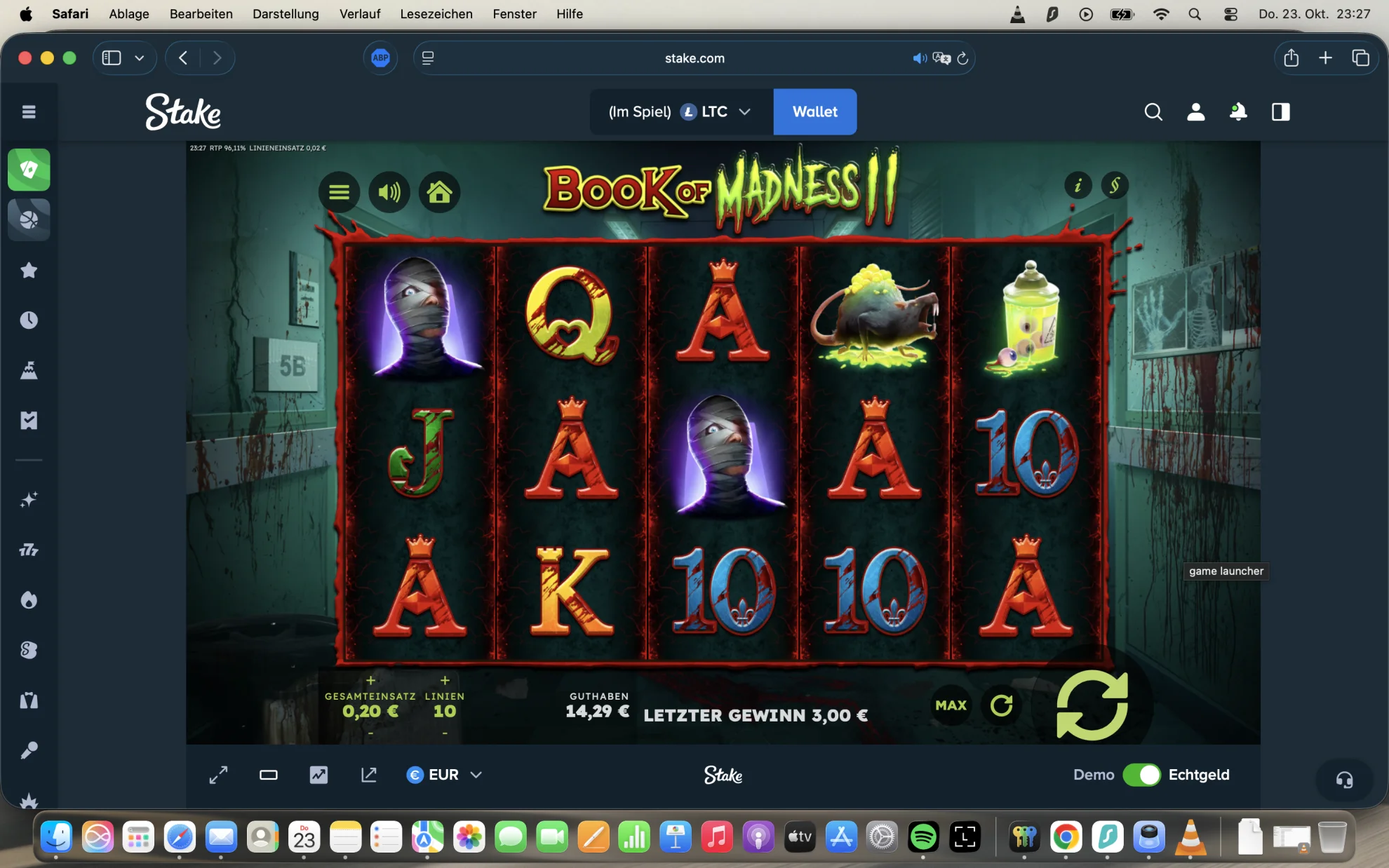Open the game hamburger menu
This screenshot has width=1389, height=868.
coord(339,191)
